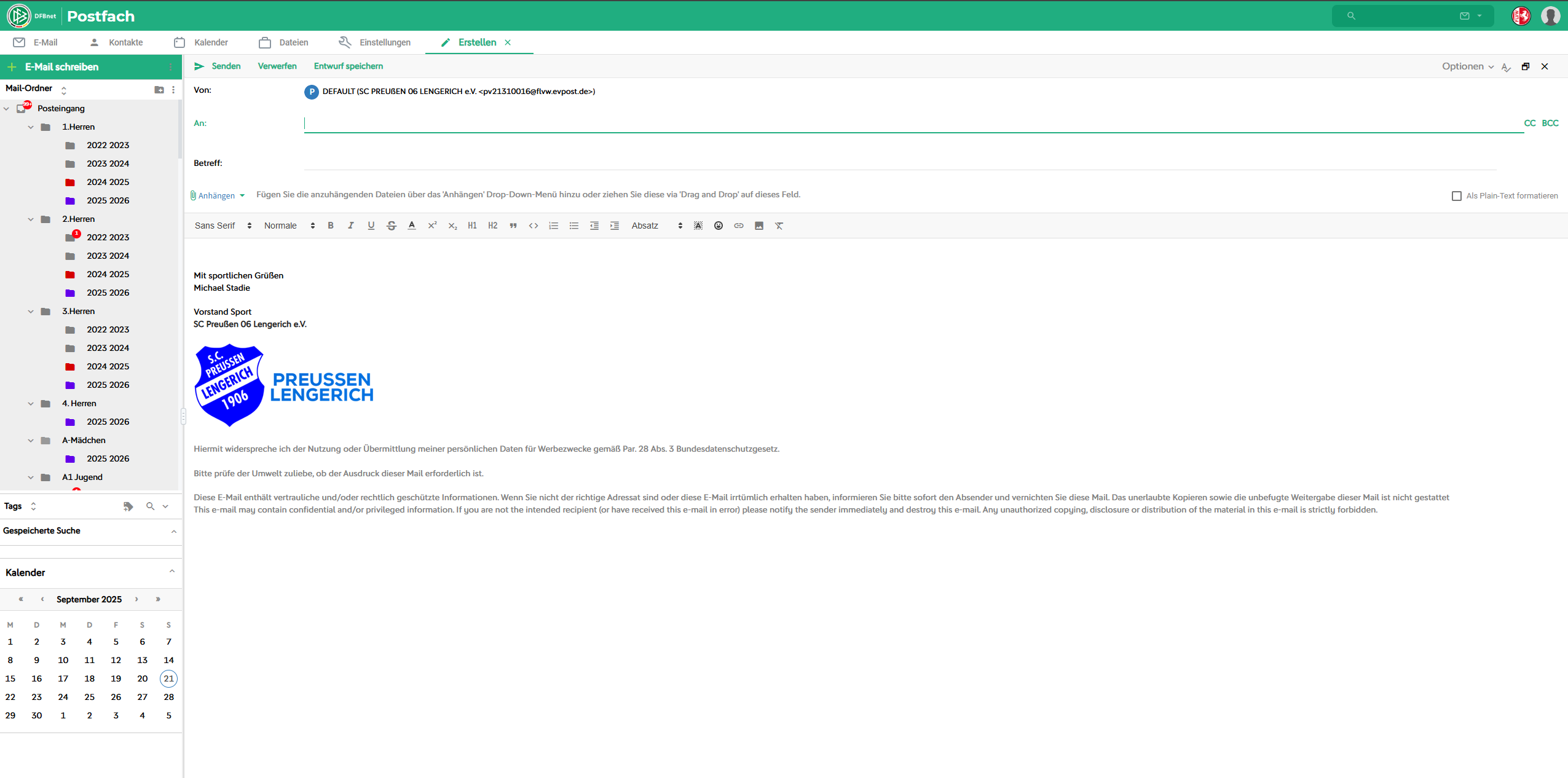Enable 'Als Plain-Text formatieren' checkbox
1568x778 pixels.
pyautogui.click(x=1456, y=196)
